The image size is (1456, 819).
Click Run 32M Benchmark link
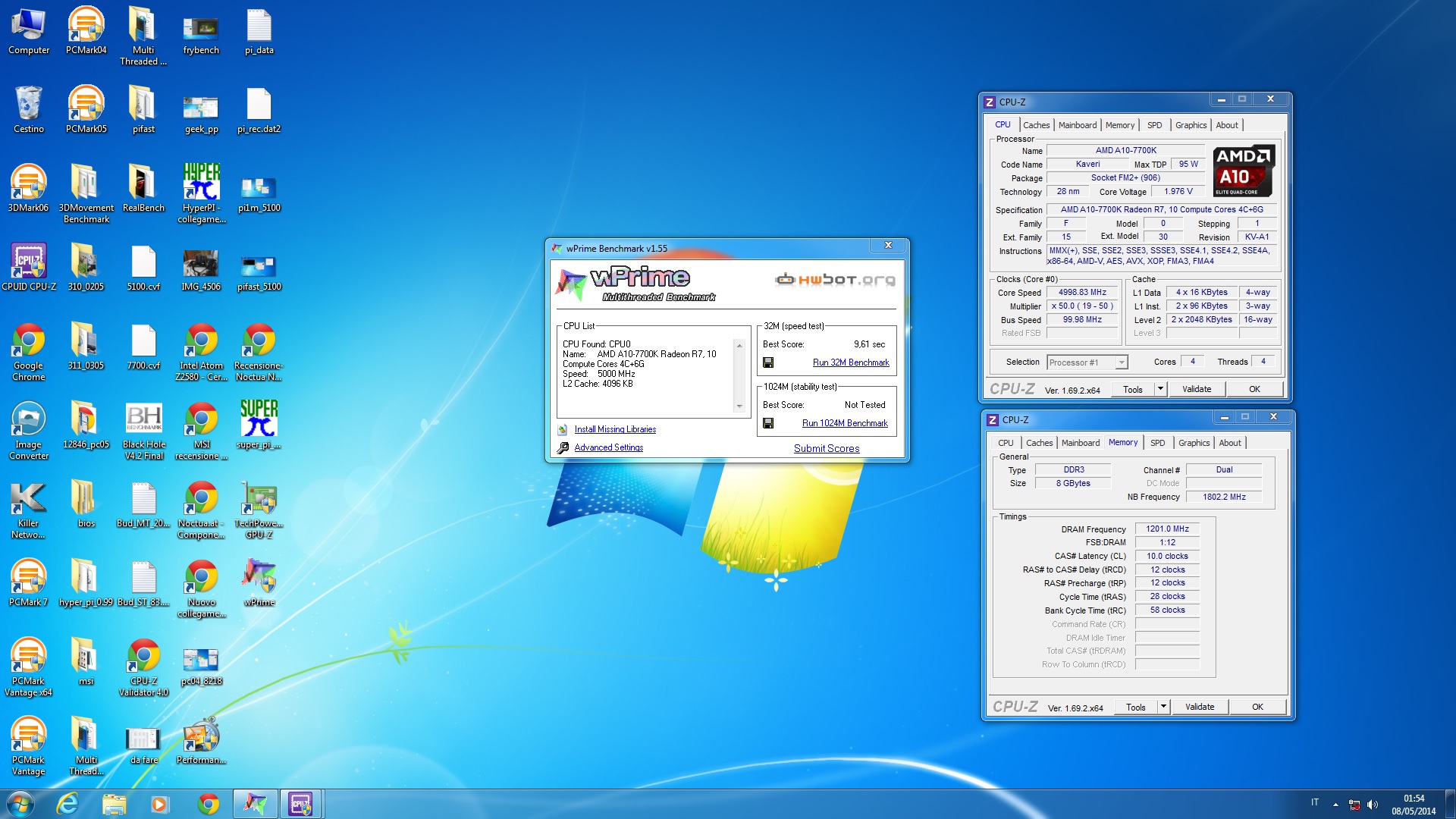(851, 362)
